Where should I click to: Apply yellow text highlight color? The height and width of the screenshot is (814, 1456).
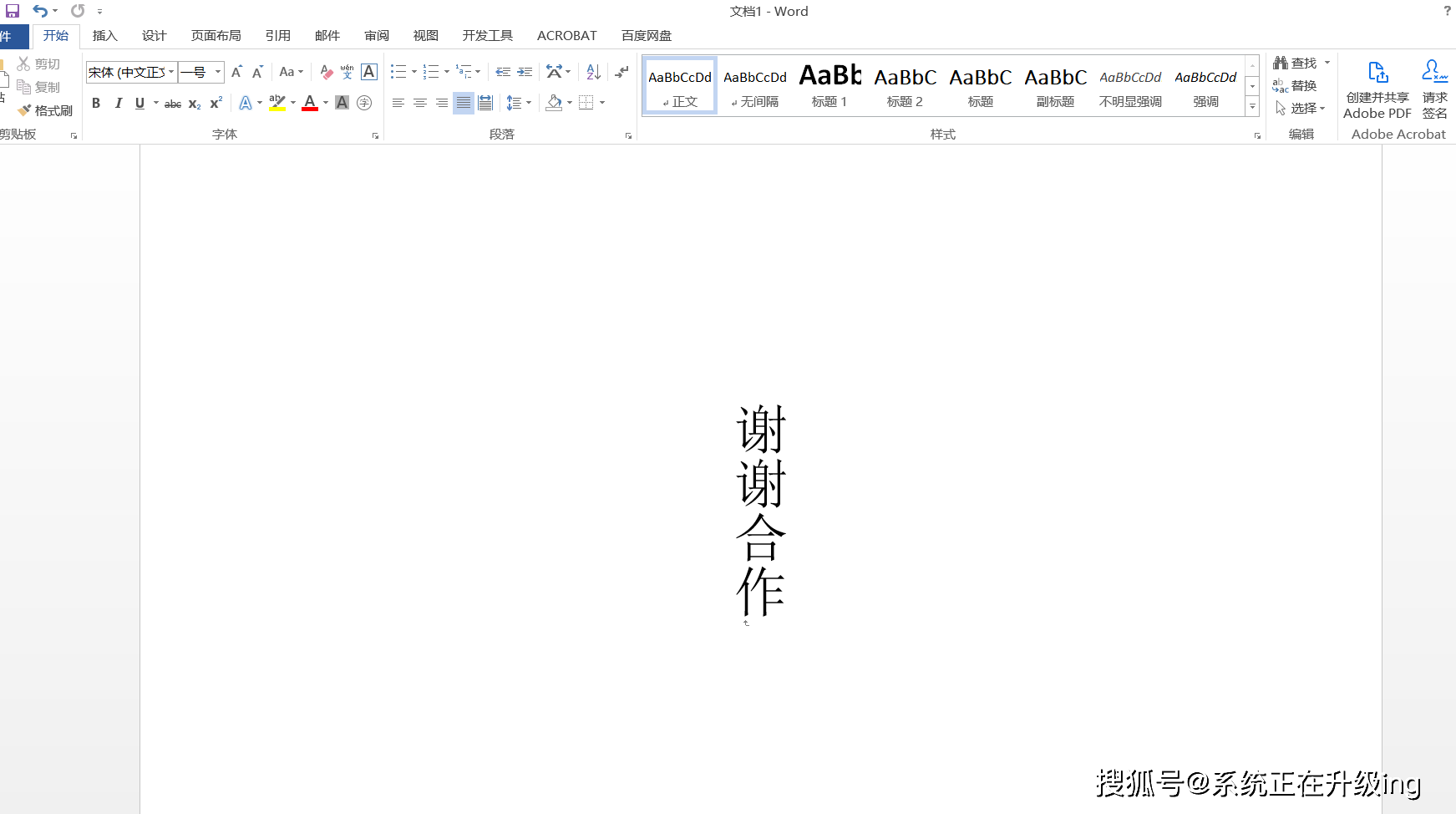(277, 103)
